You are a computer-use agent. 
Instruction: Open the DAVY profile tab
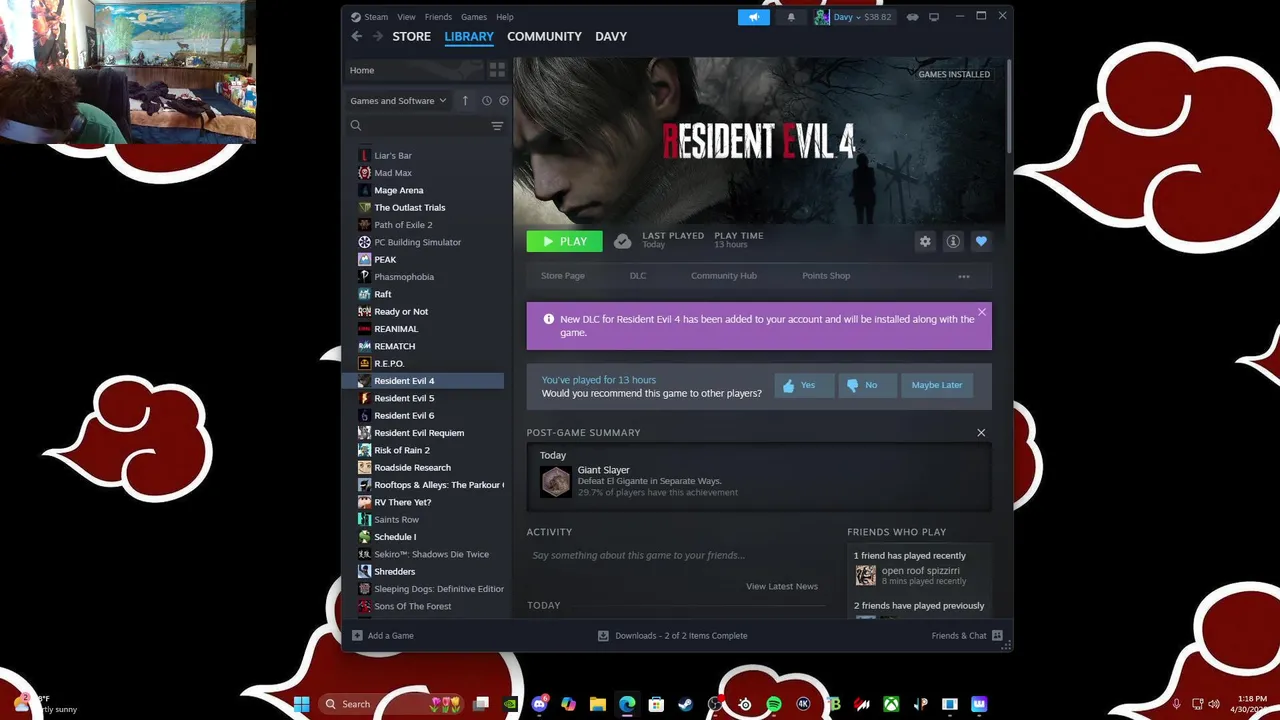611,36
